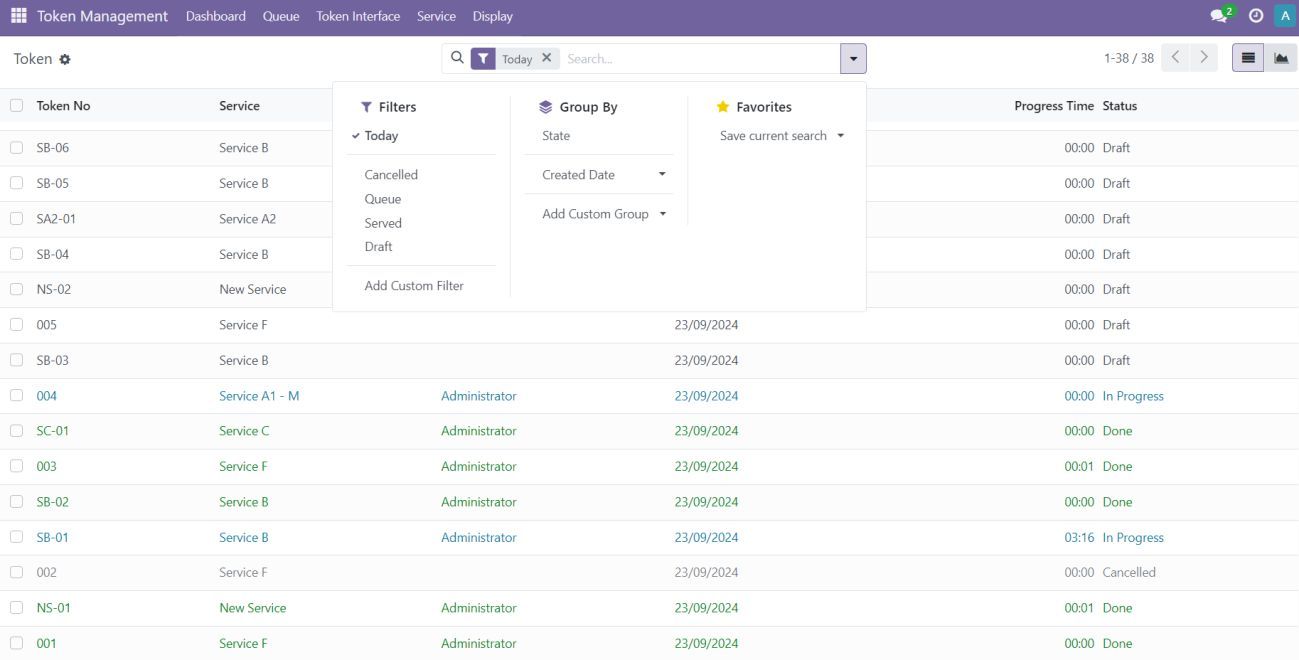
Task: Switch to list view
Action: pos(1248,58)
